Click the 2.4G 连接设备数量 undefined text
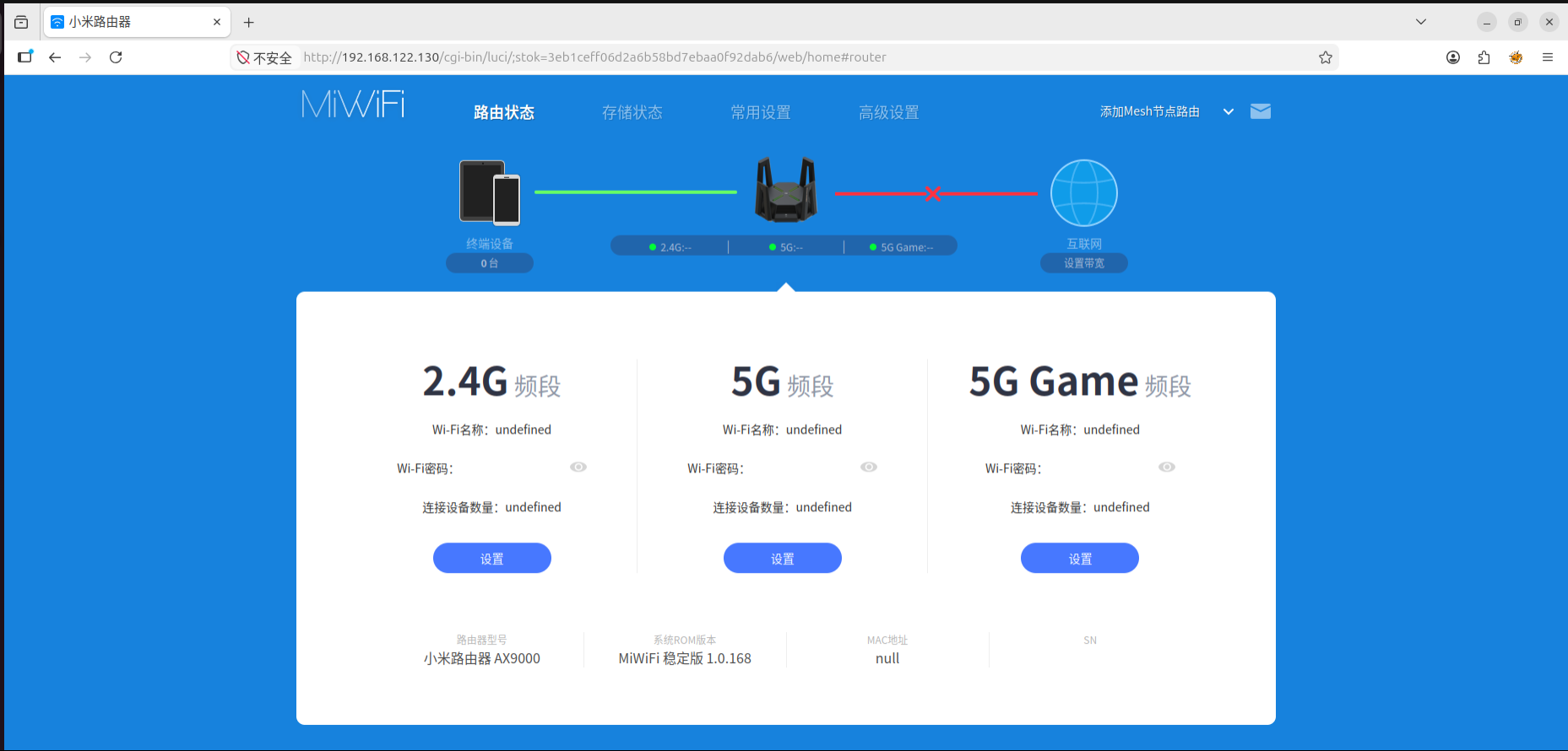 tap(492, 507)
